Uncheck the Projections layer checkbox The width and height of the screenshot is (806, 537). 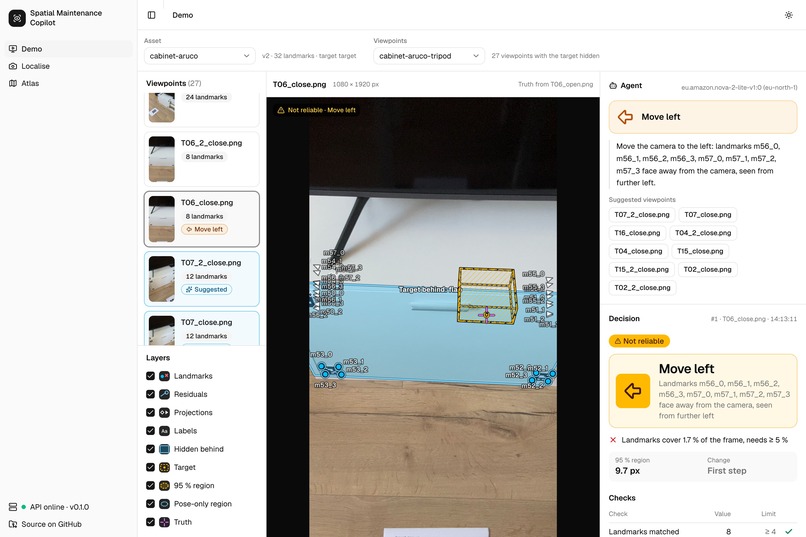pos(150,413)
